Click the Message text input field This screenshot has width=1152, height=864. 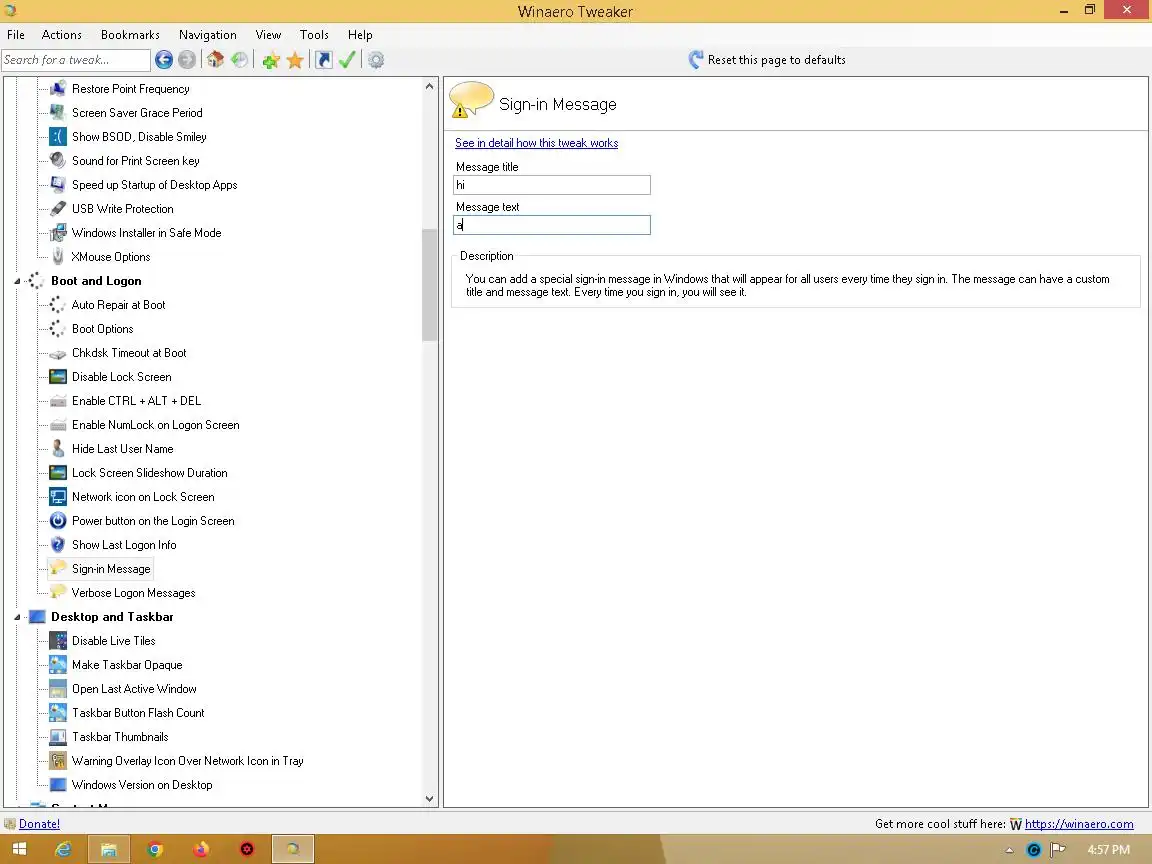pyautogui.click(x=552, y=225)
